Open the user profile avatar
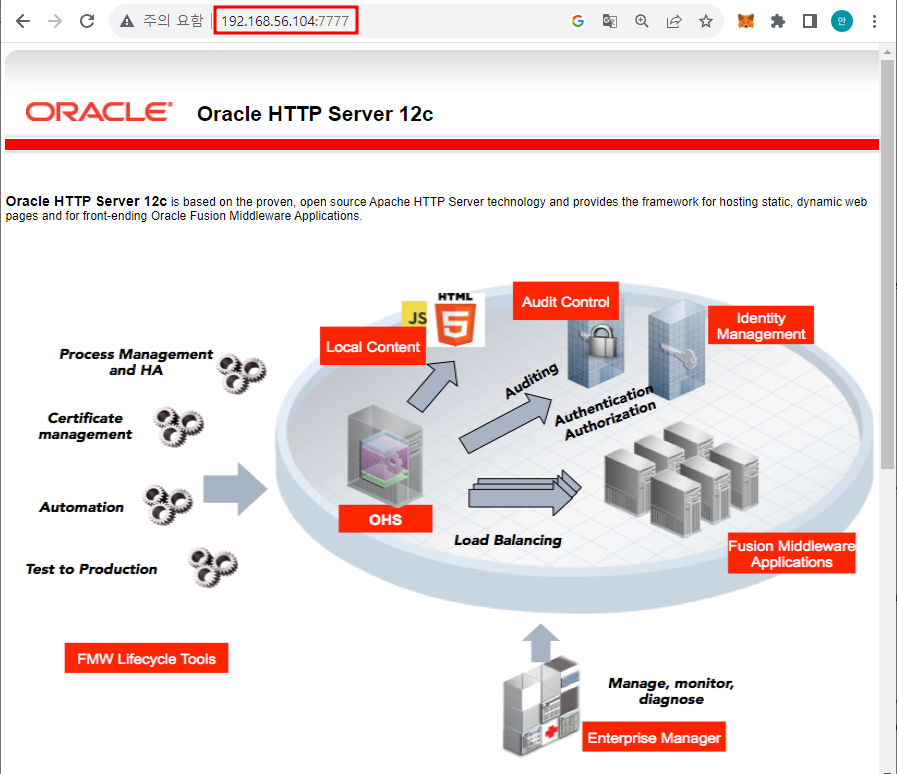This screenshot has height=774, width=897. (x=842, y=21)
